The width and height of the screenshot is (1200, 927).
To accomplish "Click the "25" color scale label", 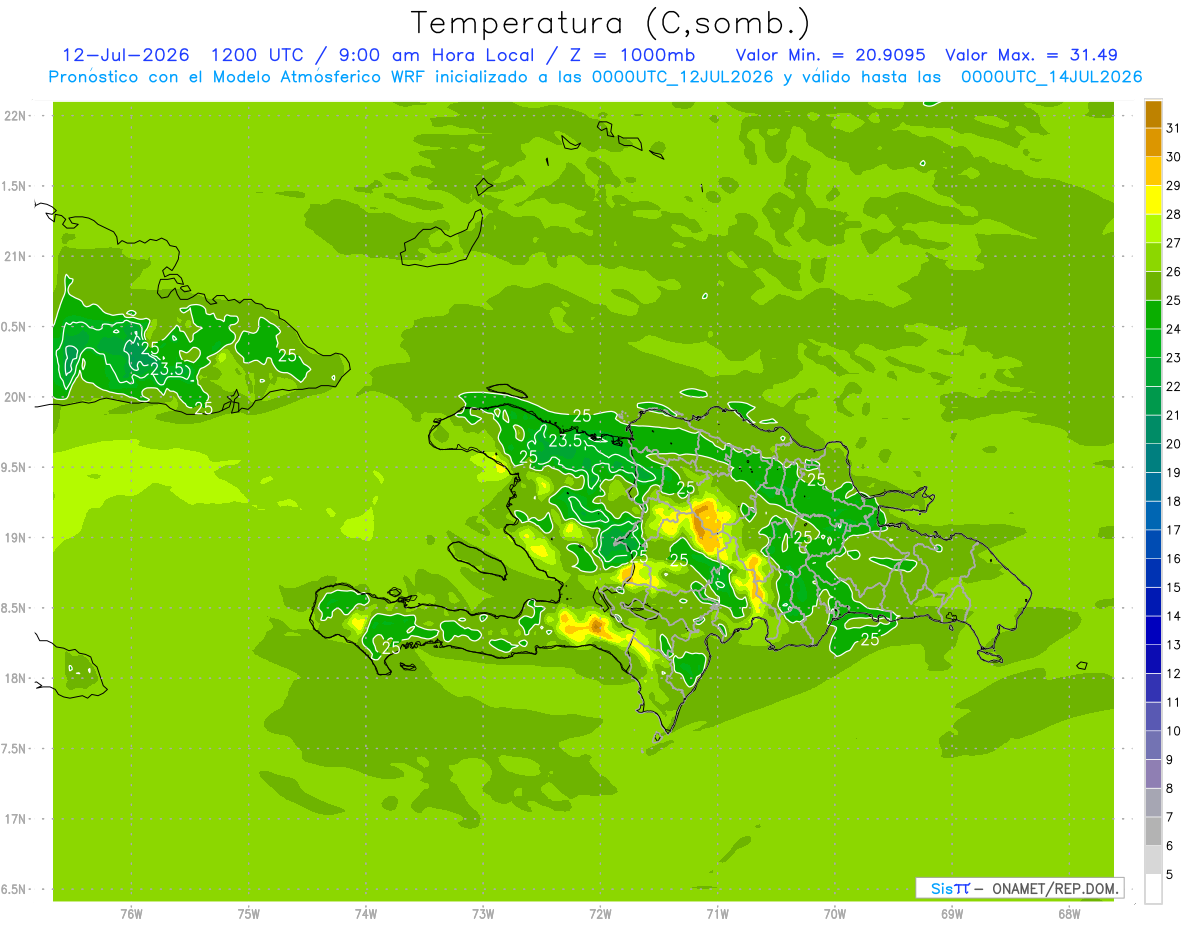I will 1173,300.
